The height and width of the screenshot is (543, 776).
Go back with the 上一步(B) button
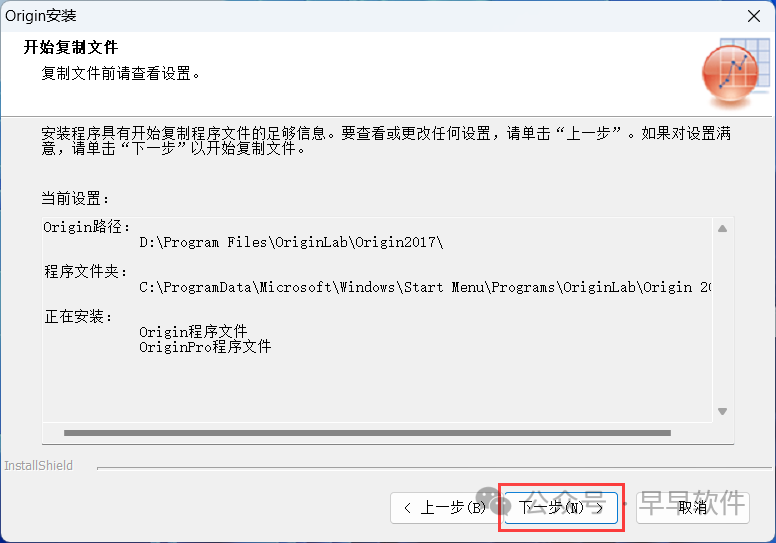click(444, 507)
